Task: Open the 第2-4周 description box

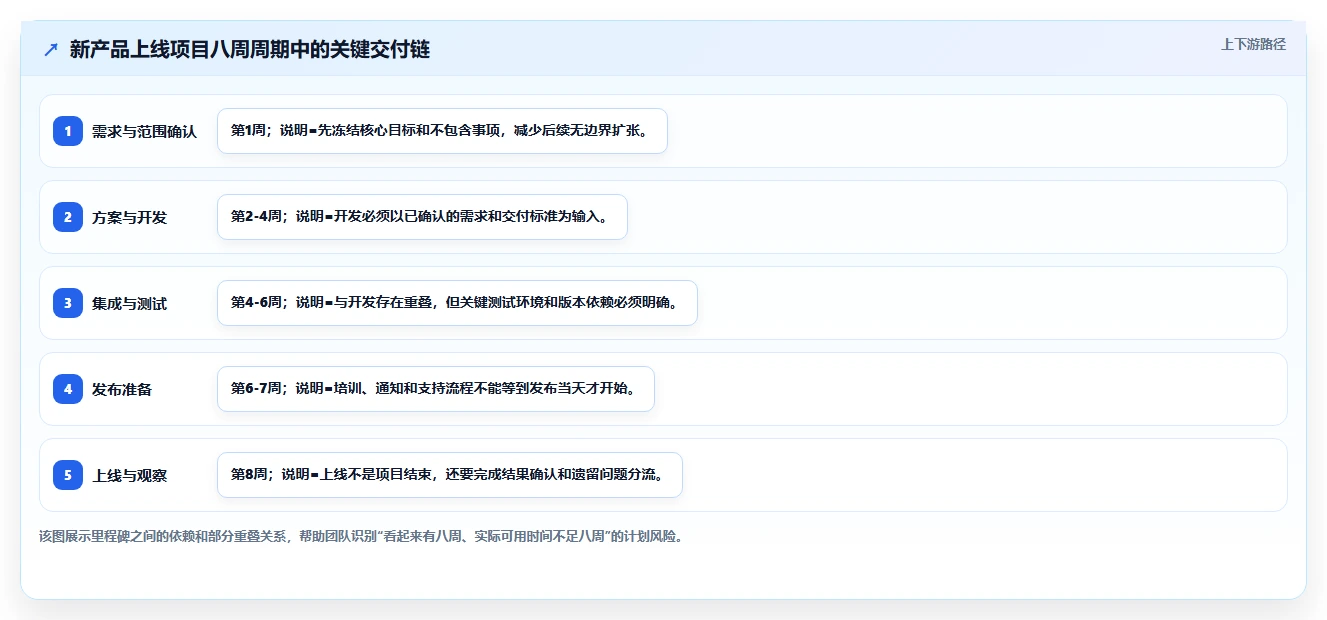Action: pos(422,217)
